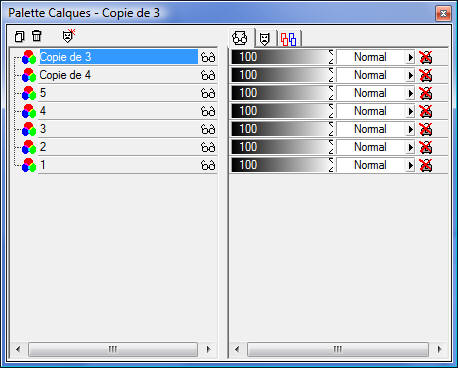The height and width of the screenshot is (368, 458).
Task: Toggle visibility glasses for layer 3
Action: [x=208, y=130]
